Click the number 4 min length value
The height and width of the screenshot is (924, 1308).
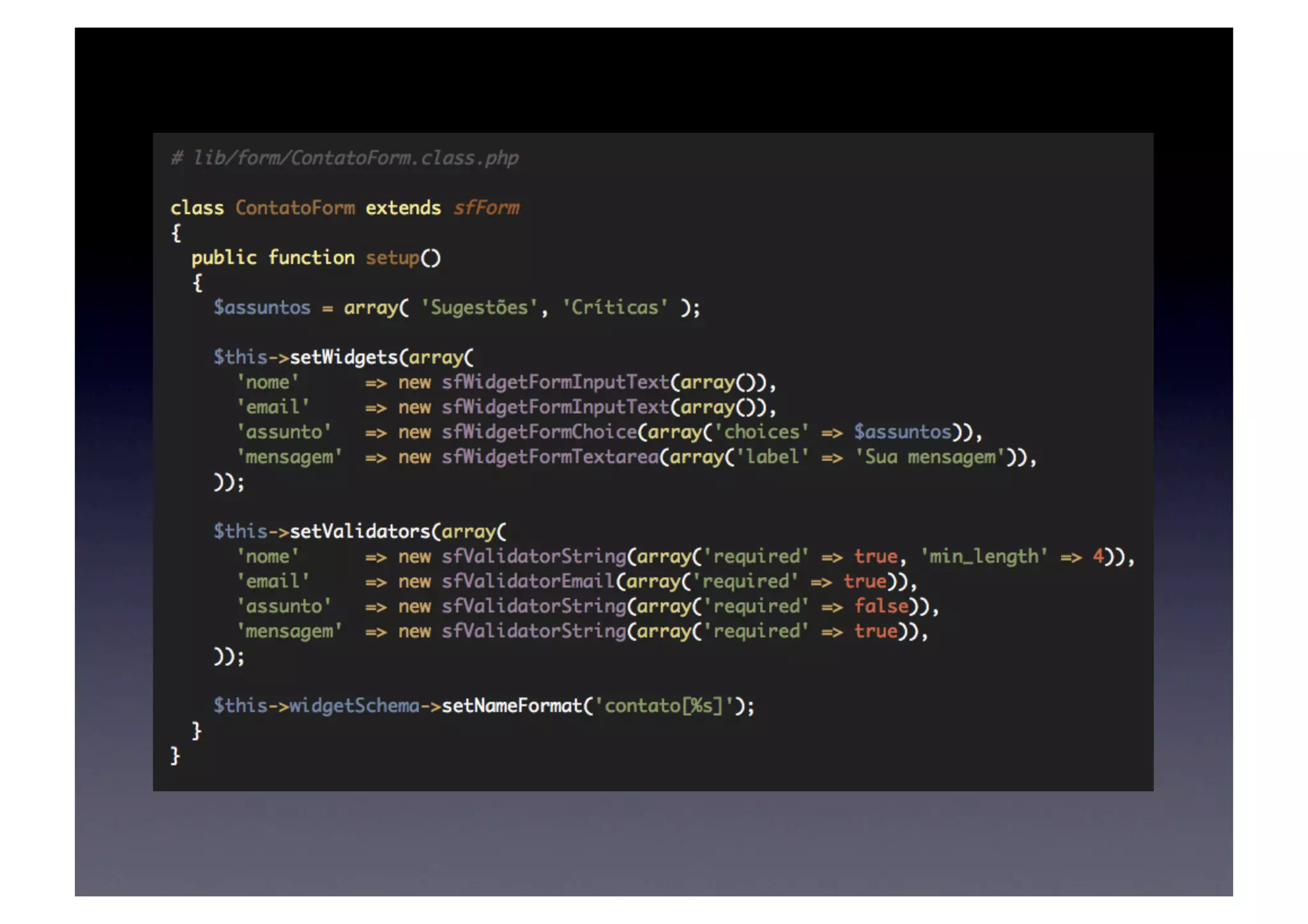click(x=1098, y=556)
